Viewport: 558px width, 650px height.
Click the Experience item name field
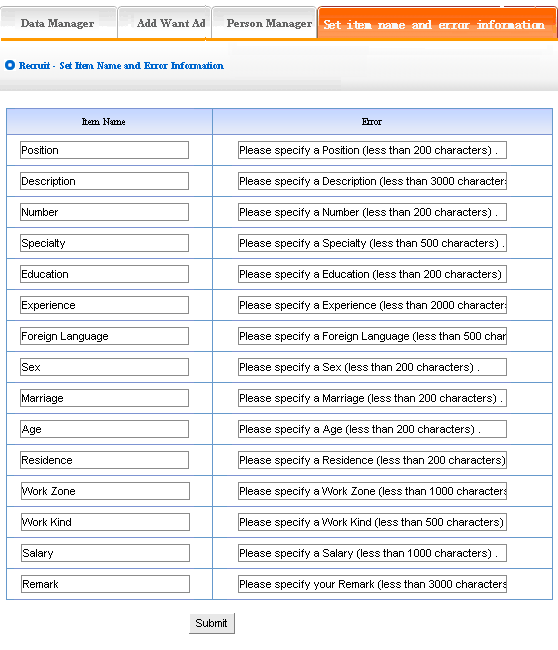pos(104,305)
